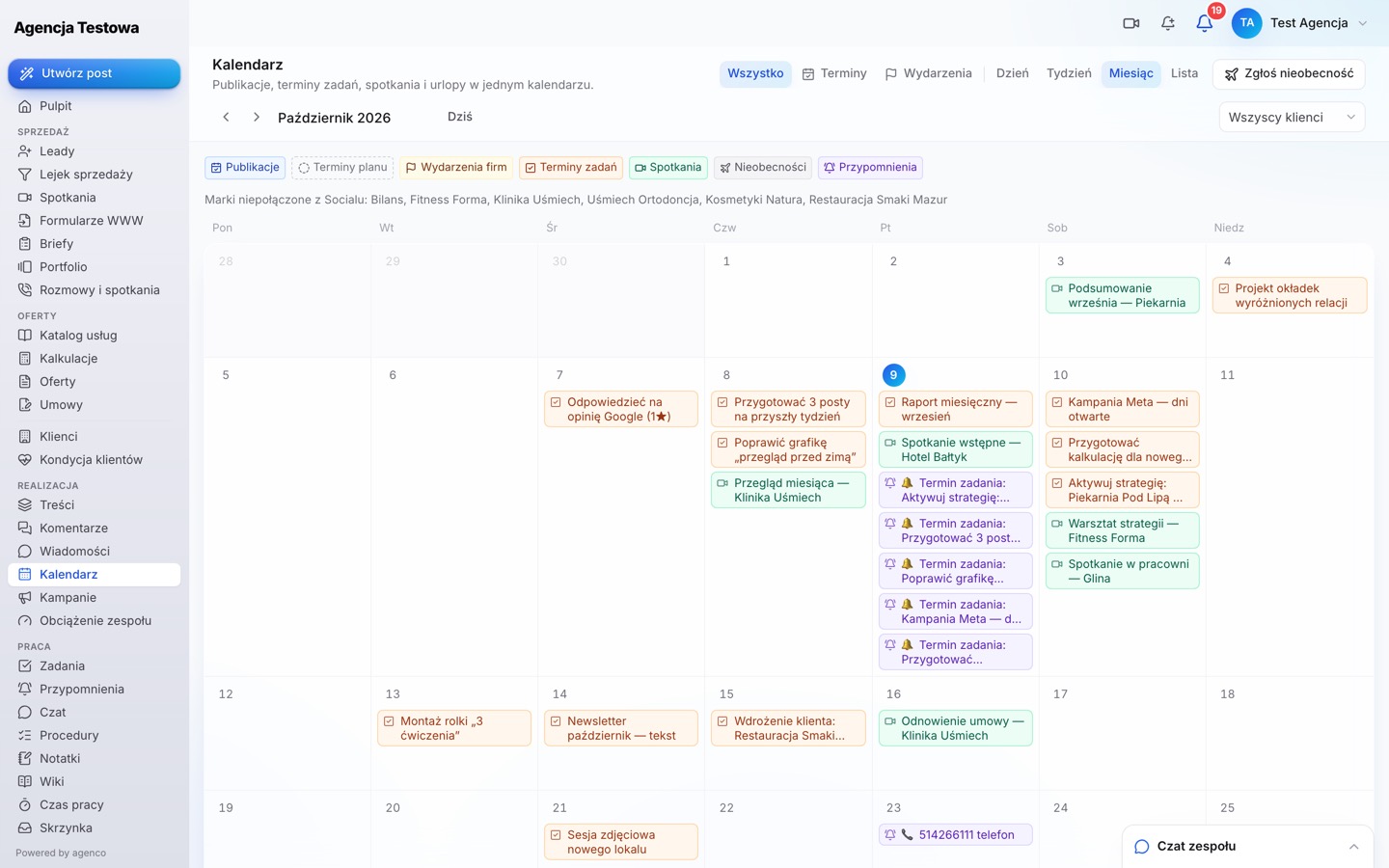Switch to the Lista view
The image size is (1389, 868).
click(x=1185, y=74)
